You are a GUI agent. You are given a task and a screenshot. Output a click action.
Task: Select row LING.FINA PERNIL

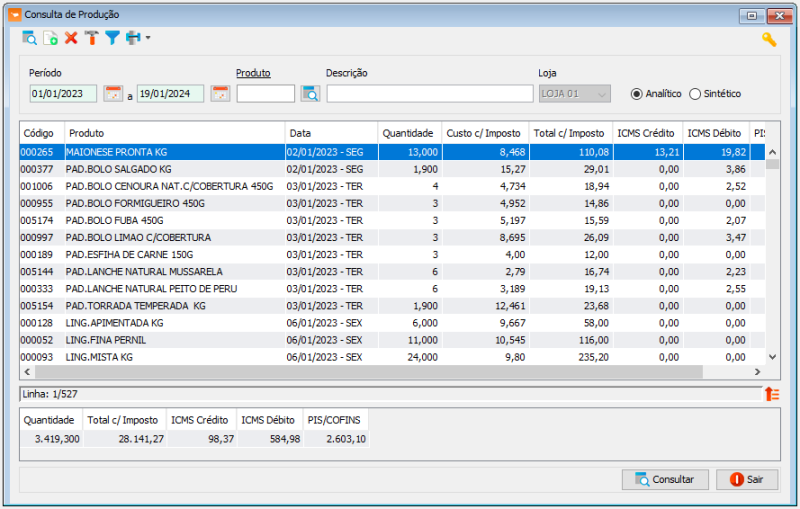(392, 340)
